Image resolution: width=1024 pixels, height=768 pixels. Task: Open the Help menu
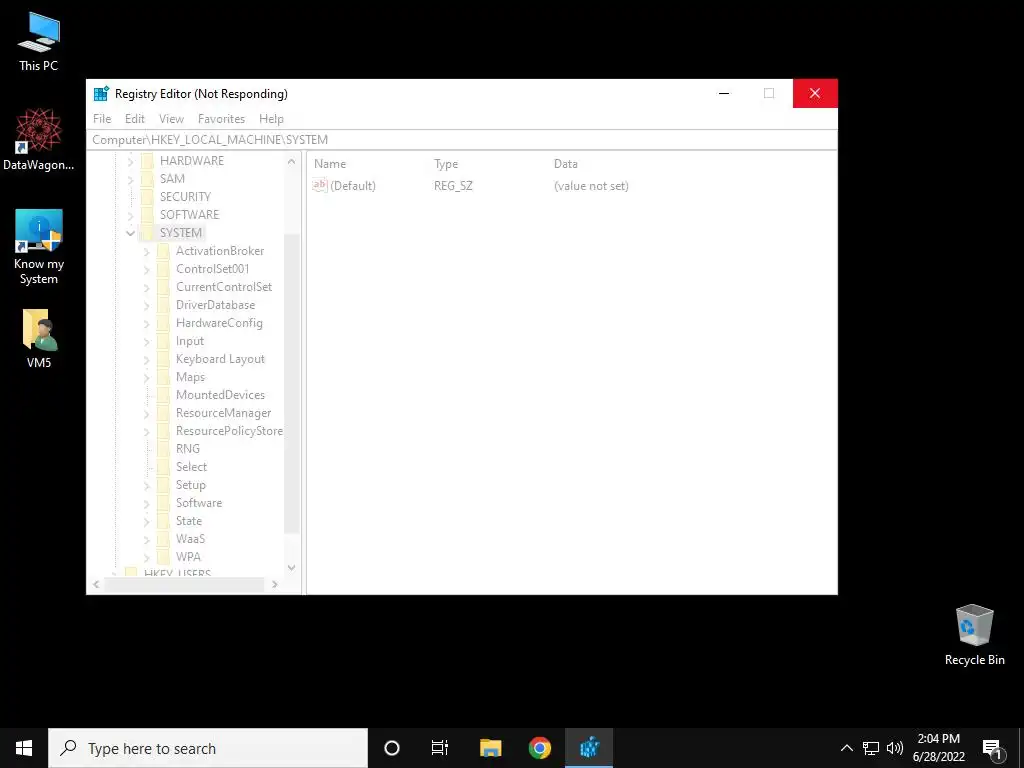click(271, 119)
